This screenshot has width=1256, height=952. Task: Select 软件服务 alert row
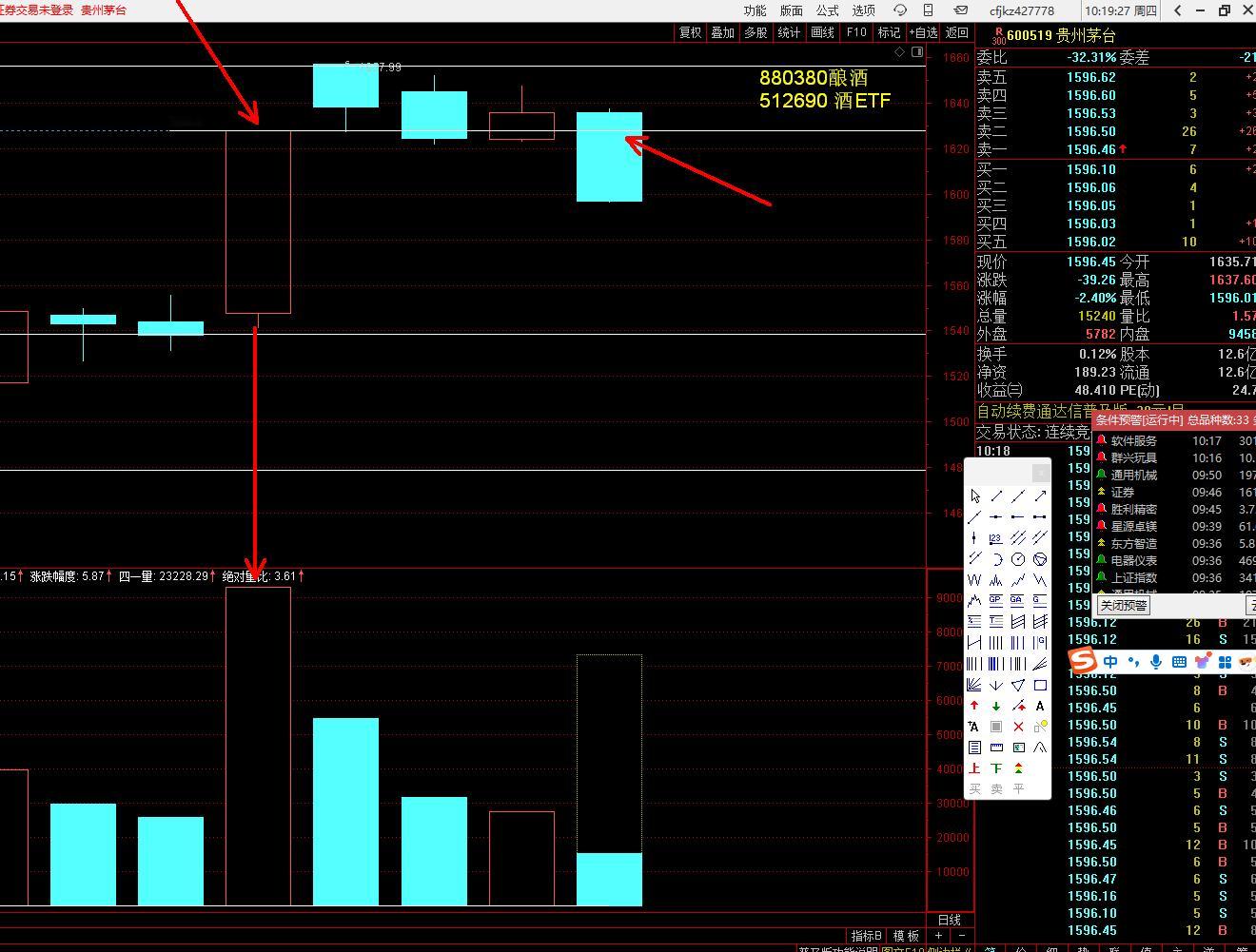pos(1174,440)
